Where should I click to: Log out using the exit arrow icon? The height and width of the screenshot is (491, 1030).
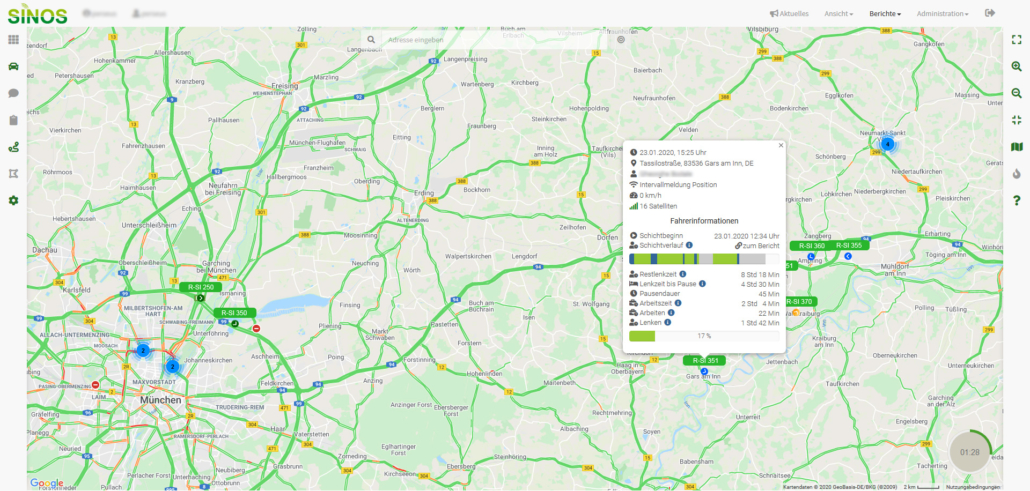pos(990,13)
